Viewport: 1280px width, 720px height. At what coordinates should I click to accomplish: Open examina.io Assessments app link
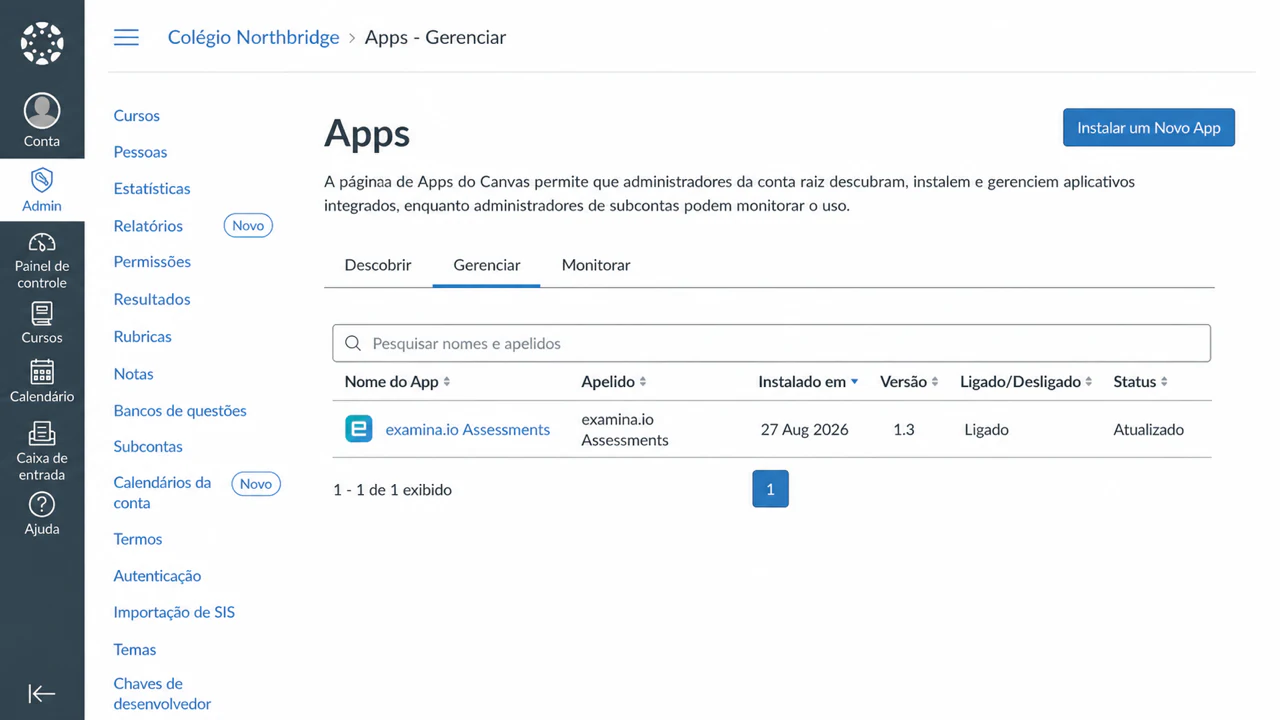click(468, 429)
